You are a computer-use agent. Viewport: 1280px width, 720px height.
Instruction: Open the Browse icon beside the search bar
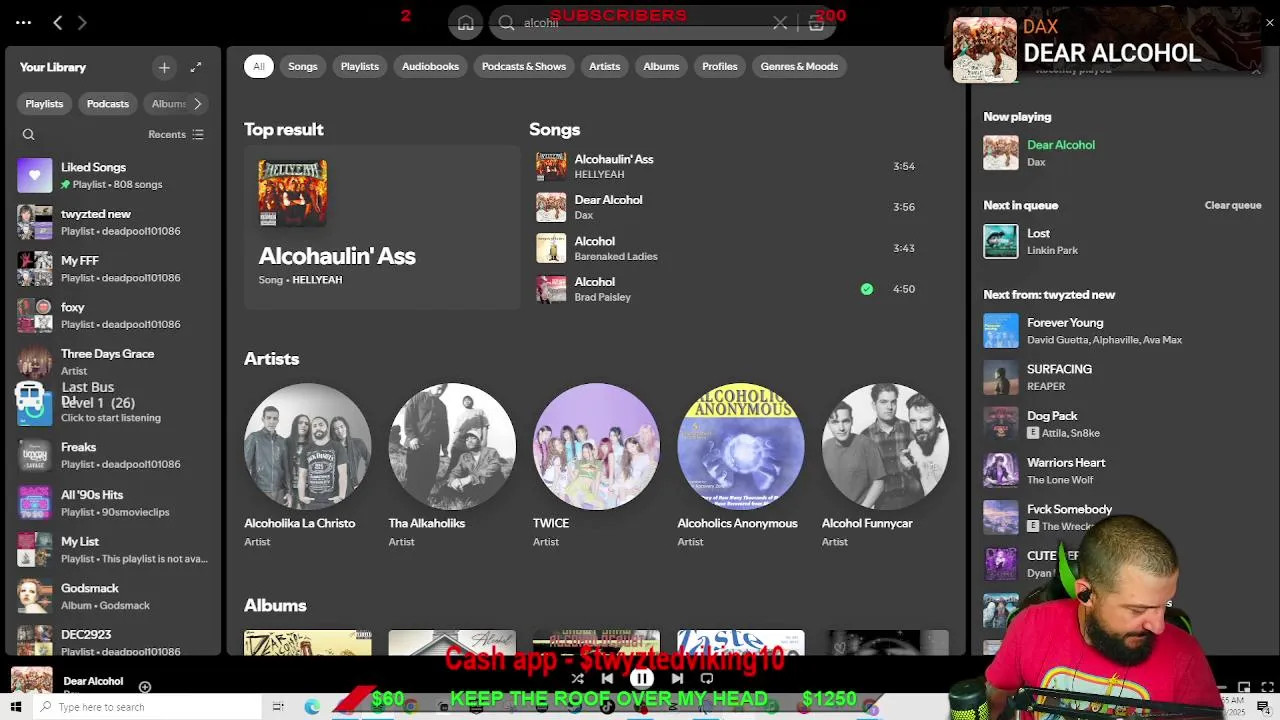tap(816, 23)
